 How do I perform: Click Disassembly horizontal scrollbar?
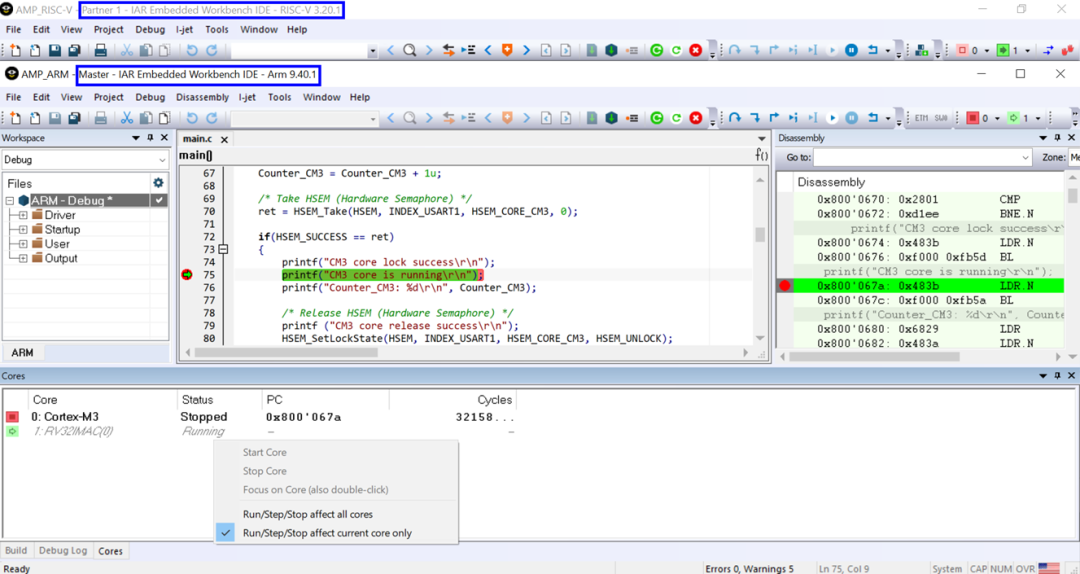coord(874,356)
